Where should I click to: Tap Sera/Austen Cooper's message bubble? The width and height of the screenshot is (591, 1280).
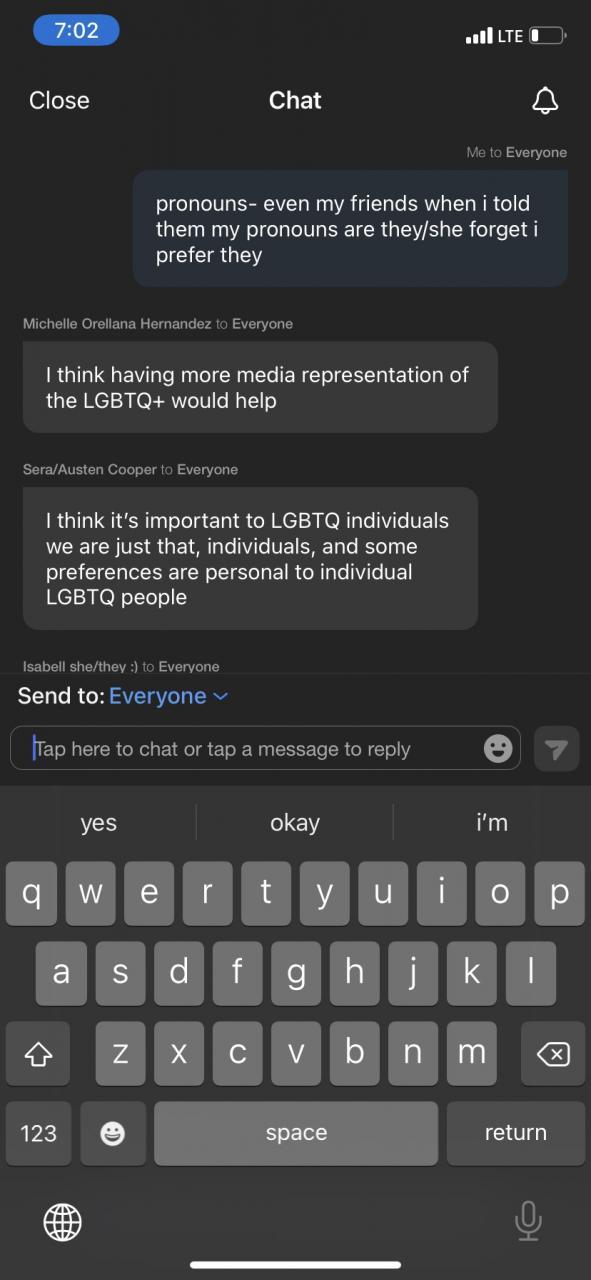click(x=250, y=558)
